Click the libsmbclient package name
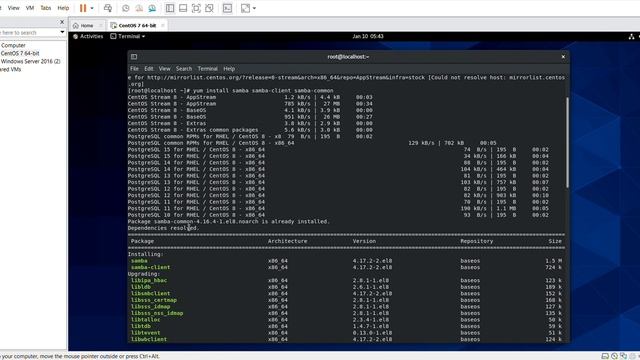 151,293
